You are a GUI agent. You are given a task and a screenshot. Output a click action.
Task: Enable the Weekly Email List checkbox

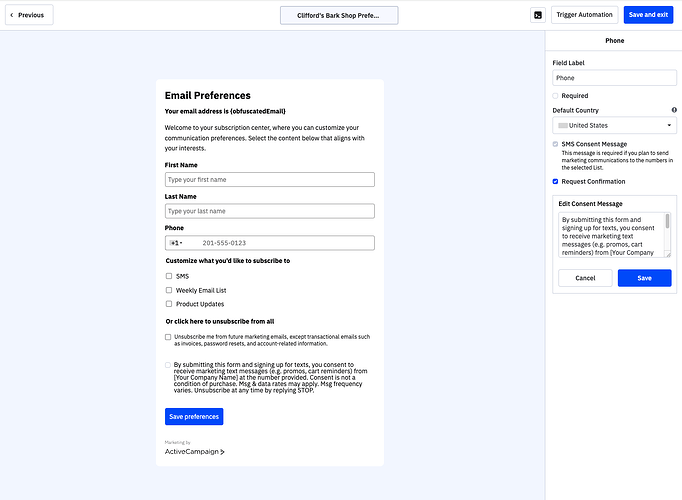point(169,290)
